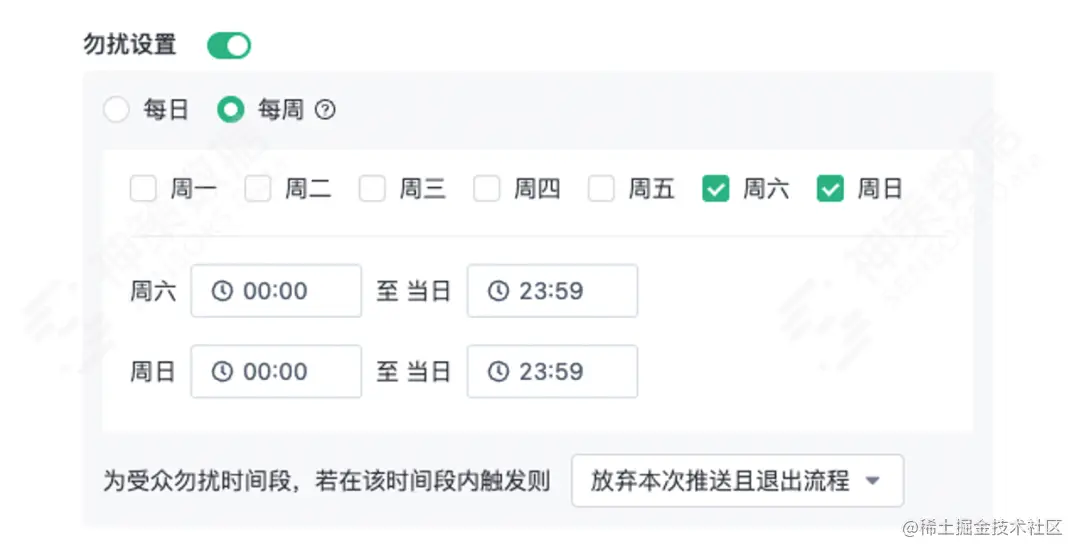This screenshot has height=555, width=1080.
Task: Uncheck the 周六 checkbox
Action: pos(716,189)
